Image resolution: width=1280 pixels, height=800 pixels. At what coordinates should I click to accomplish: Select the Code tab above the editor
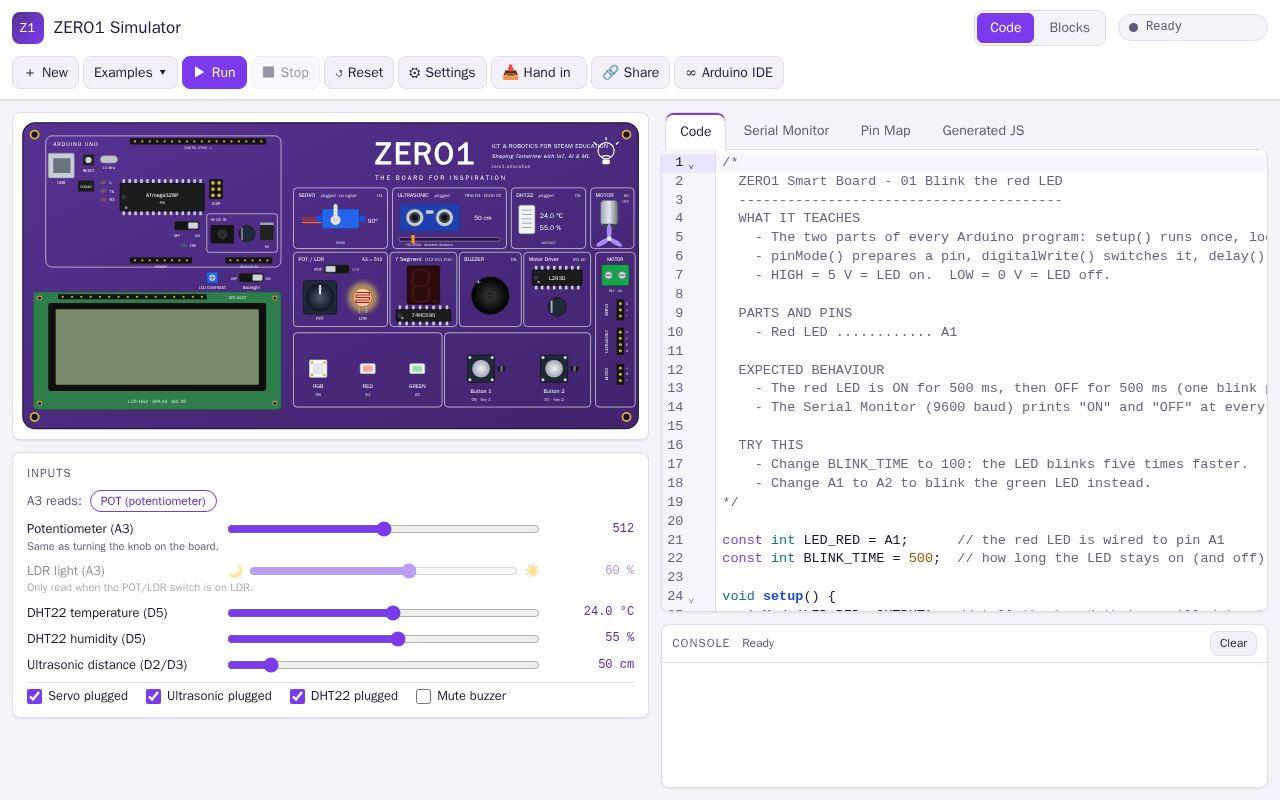(695, 131)
